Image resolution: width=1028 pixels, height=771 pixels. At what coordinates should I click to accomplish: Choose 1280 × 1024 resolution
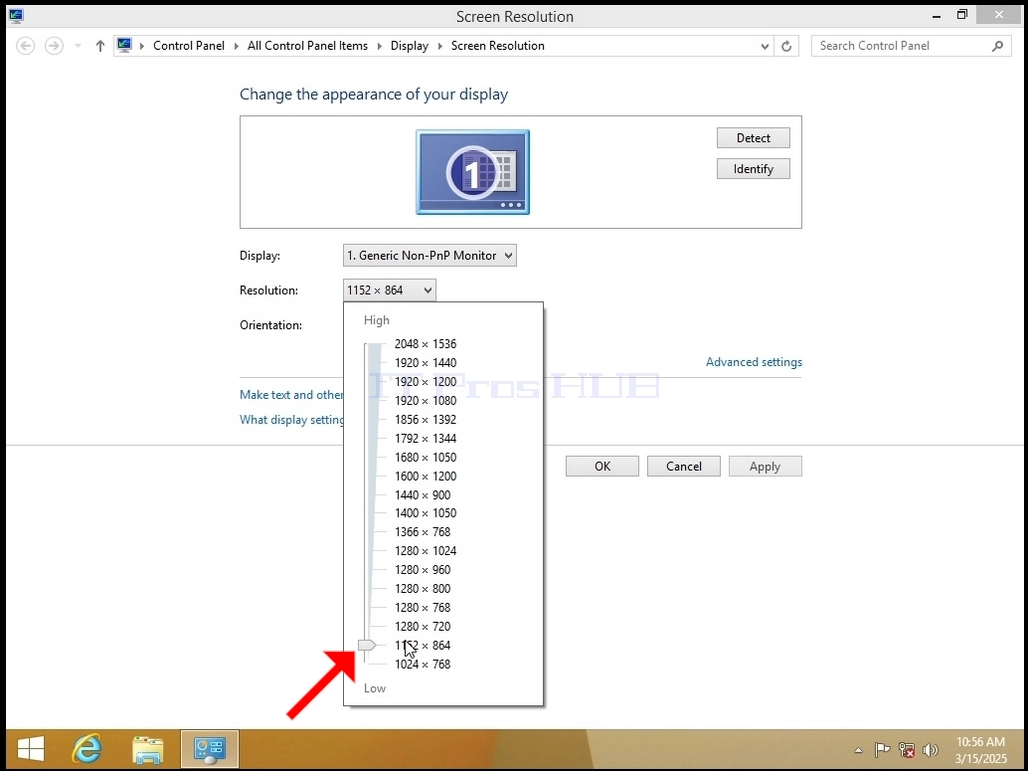tap(425, 551)
